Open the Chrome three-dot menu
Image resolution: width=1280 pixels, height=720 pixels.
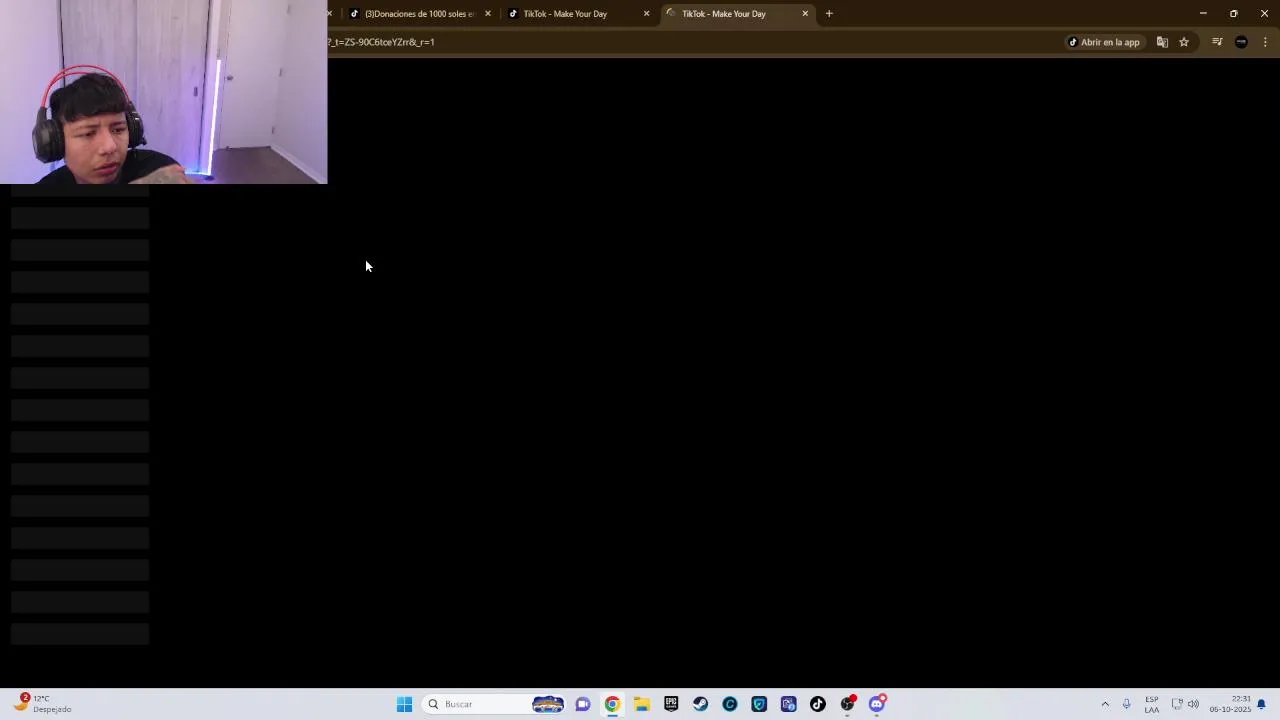(x=1265, y=42)
